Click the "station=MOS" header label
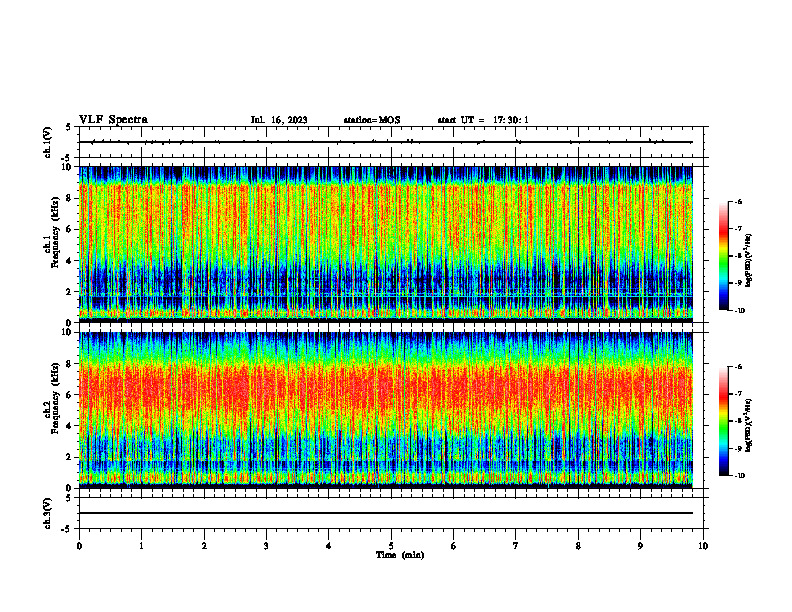Viewport: 792px width, 612px height. click(x=372, y=120)
